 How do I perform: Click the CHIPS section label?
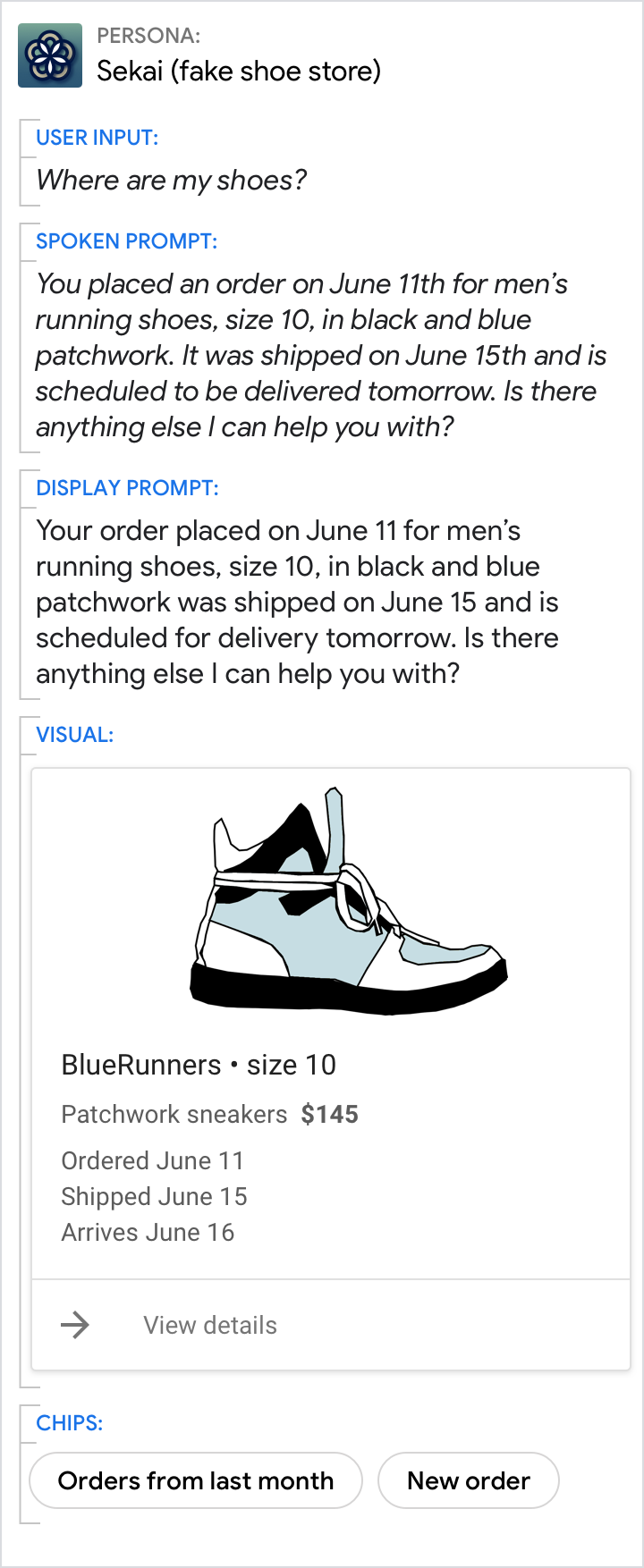point(69,1423)
